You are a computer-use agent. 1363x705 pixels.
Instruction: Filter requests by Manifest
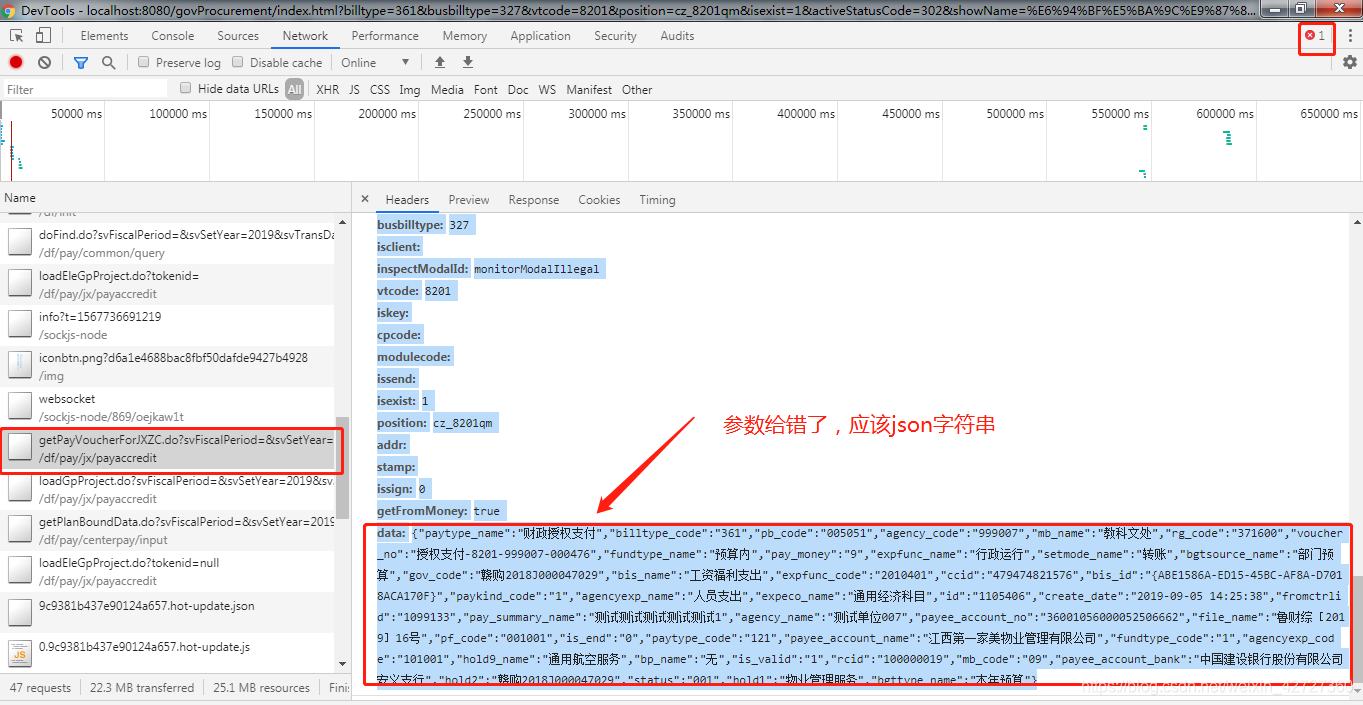point(589,89)
